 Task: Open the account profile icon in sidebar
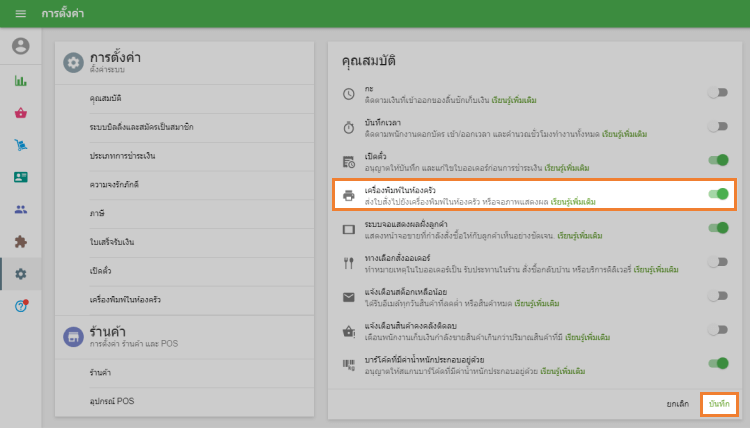coord(20,46)
